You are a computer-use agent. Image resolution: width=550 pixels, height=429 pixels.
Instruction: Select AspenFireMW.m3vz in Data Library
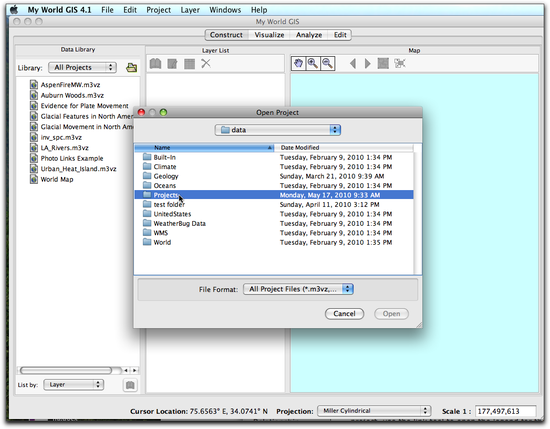tap(70, 85)
